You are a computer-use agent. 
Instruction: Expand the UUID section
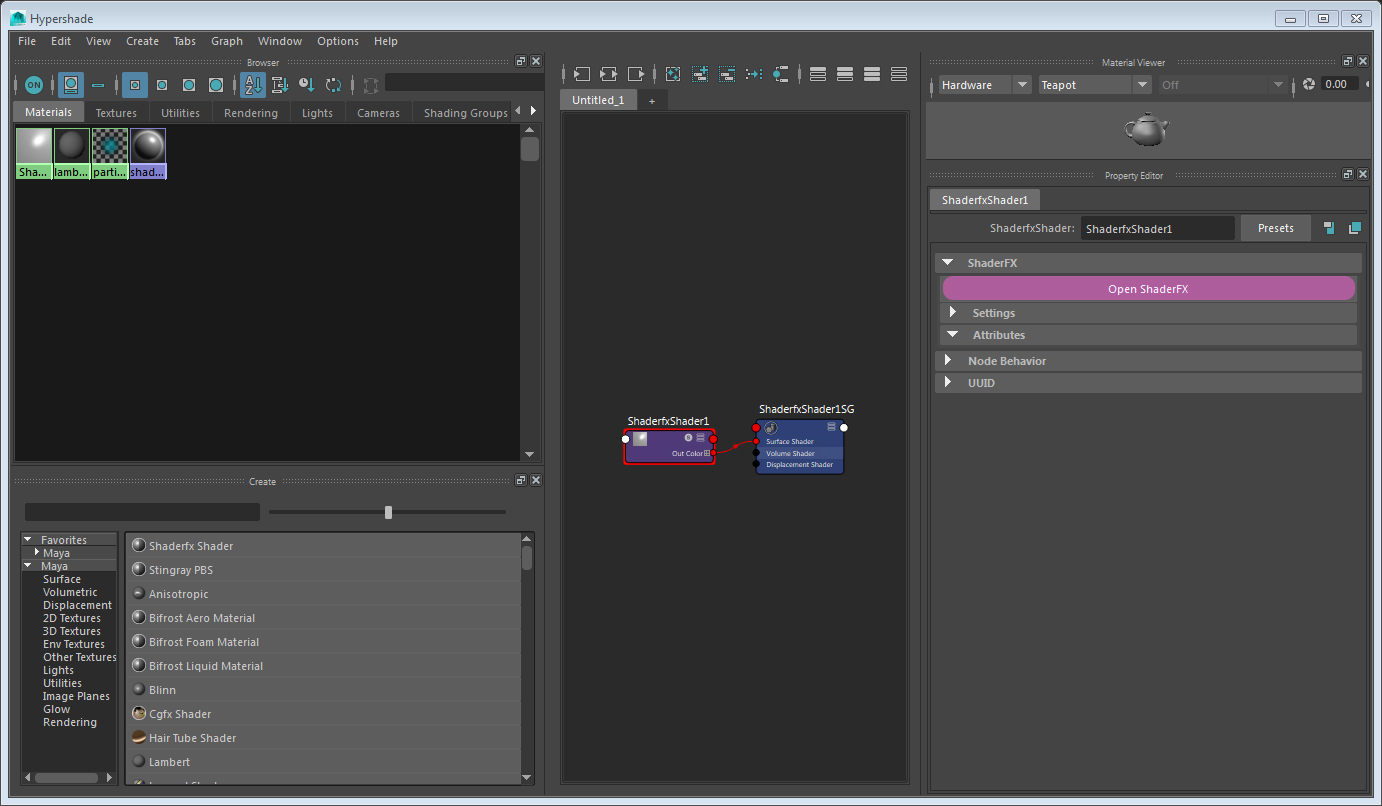click(x=947, y=382)
